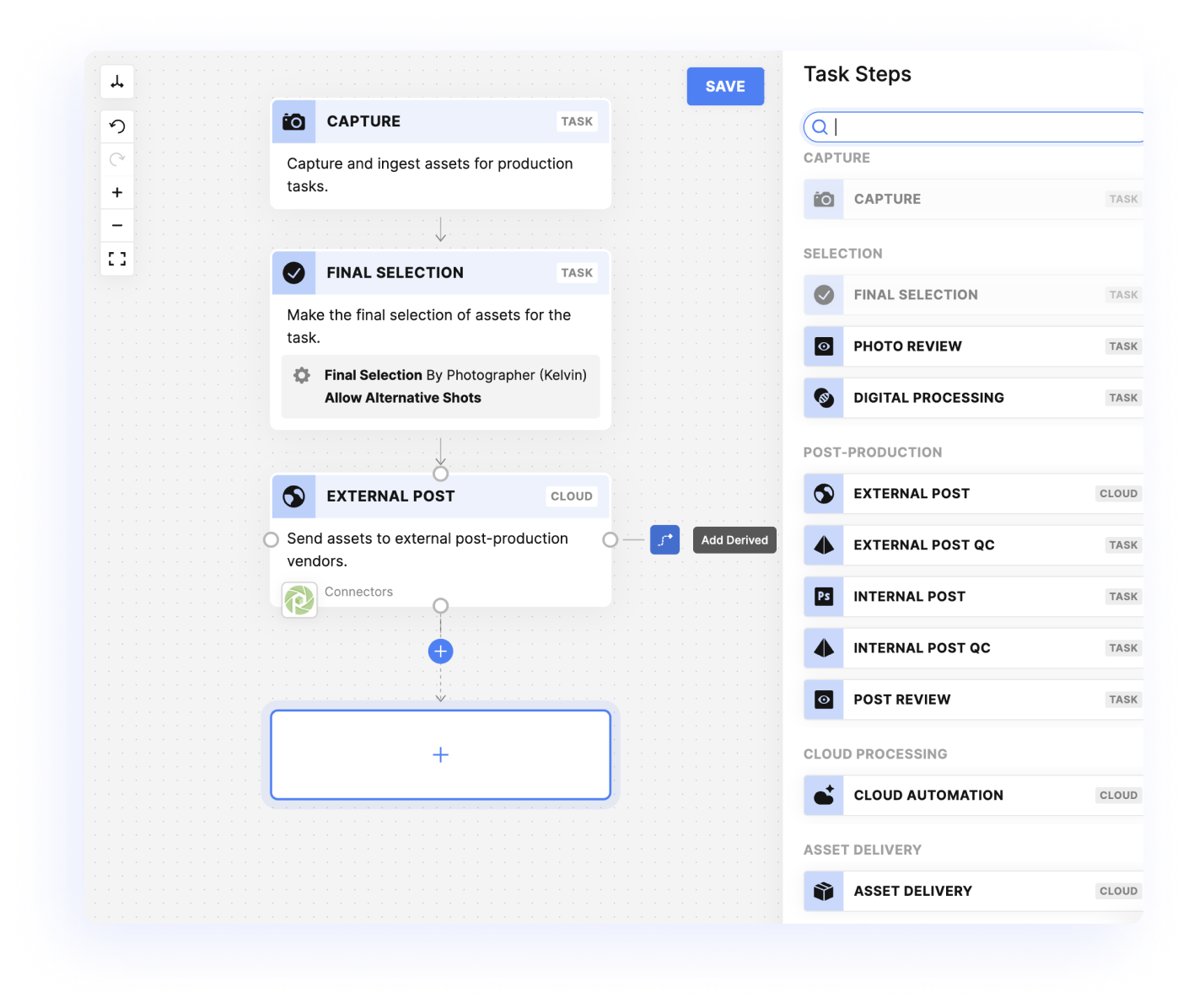Select the Photoshop icon beside INTERNAL POST

[823, 596]
